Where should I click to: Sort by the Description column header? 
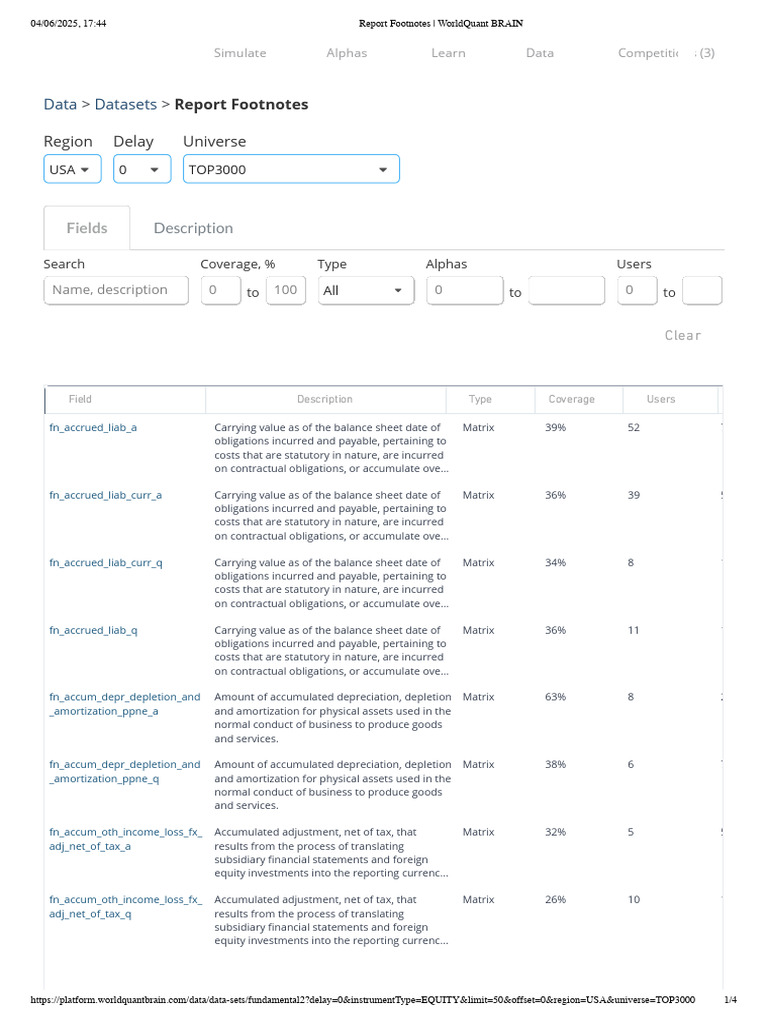pos(325,399)
